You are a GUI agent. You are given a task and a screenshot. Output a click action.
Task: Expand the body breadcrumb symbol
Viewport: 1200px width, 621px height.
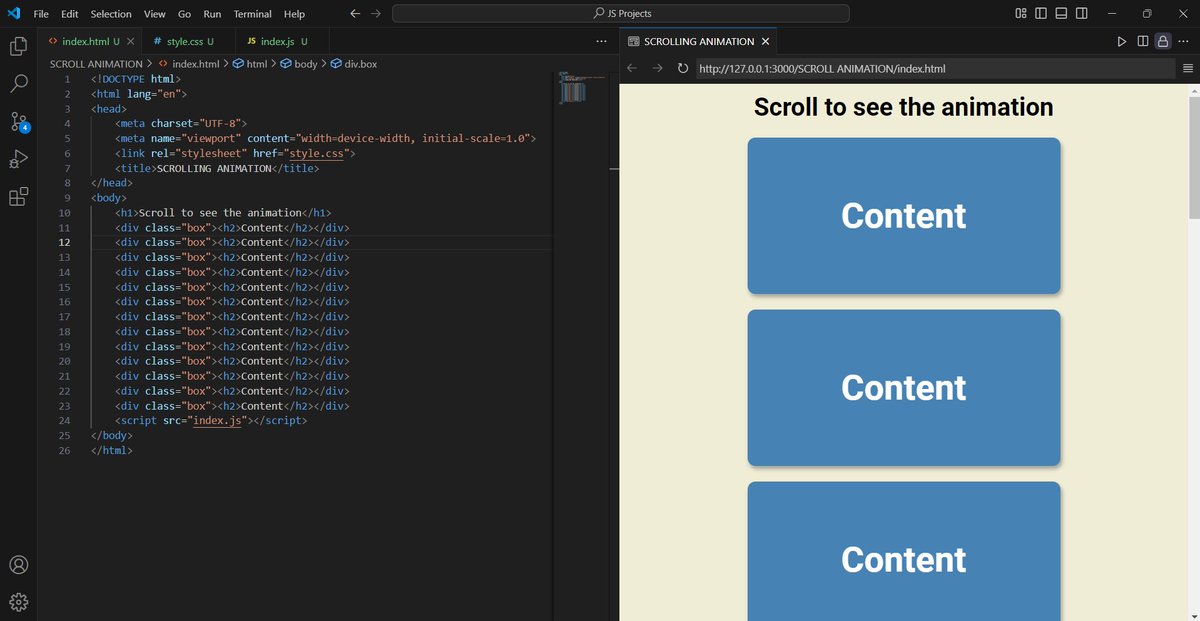[x=298, y=64]
